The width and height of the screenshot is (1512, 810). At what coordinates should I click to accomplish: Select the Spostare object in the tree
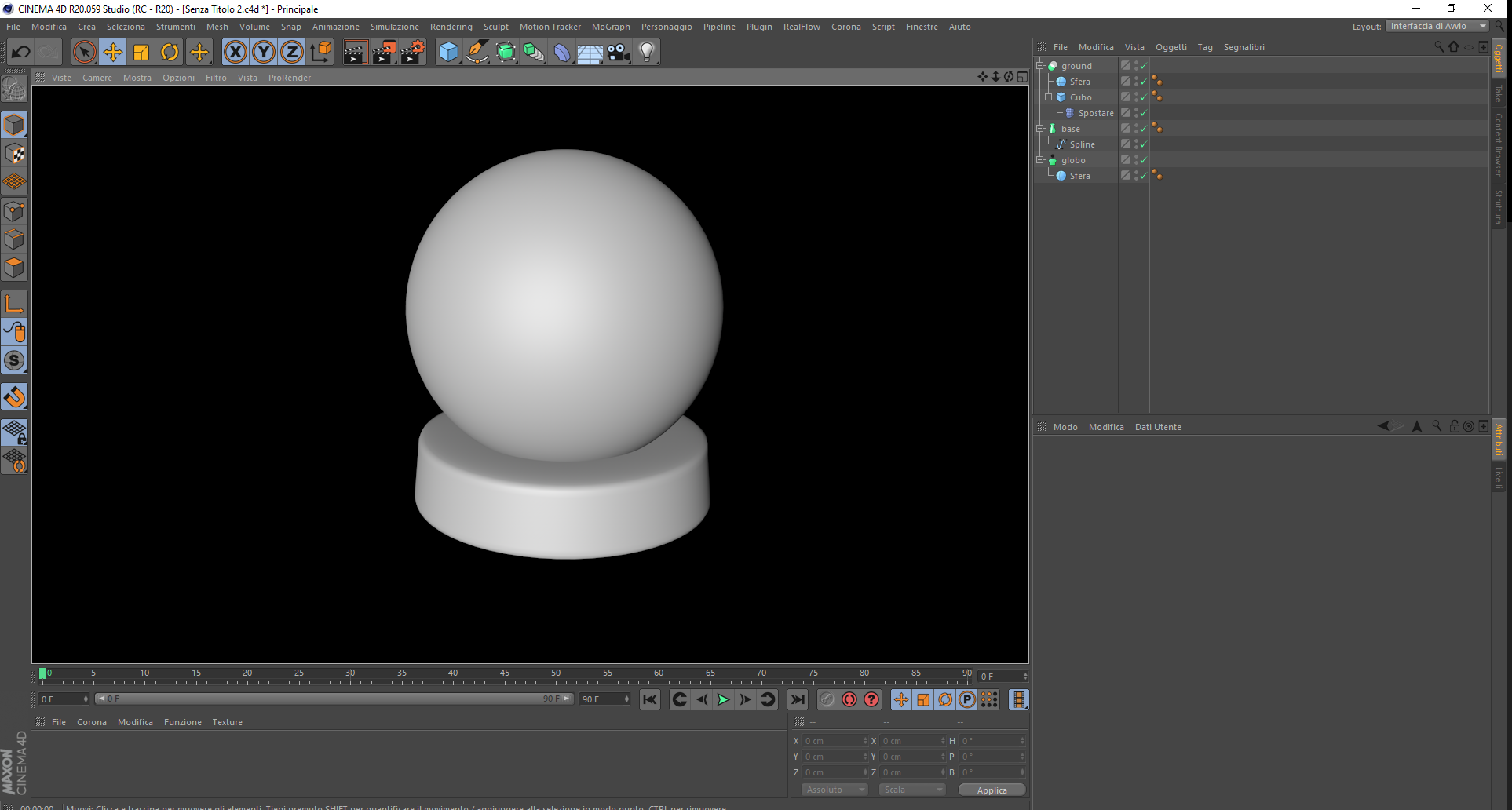[x=1095, y=113]
